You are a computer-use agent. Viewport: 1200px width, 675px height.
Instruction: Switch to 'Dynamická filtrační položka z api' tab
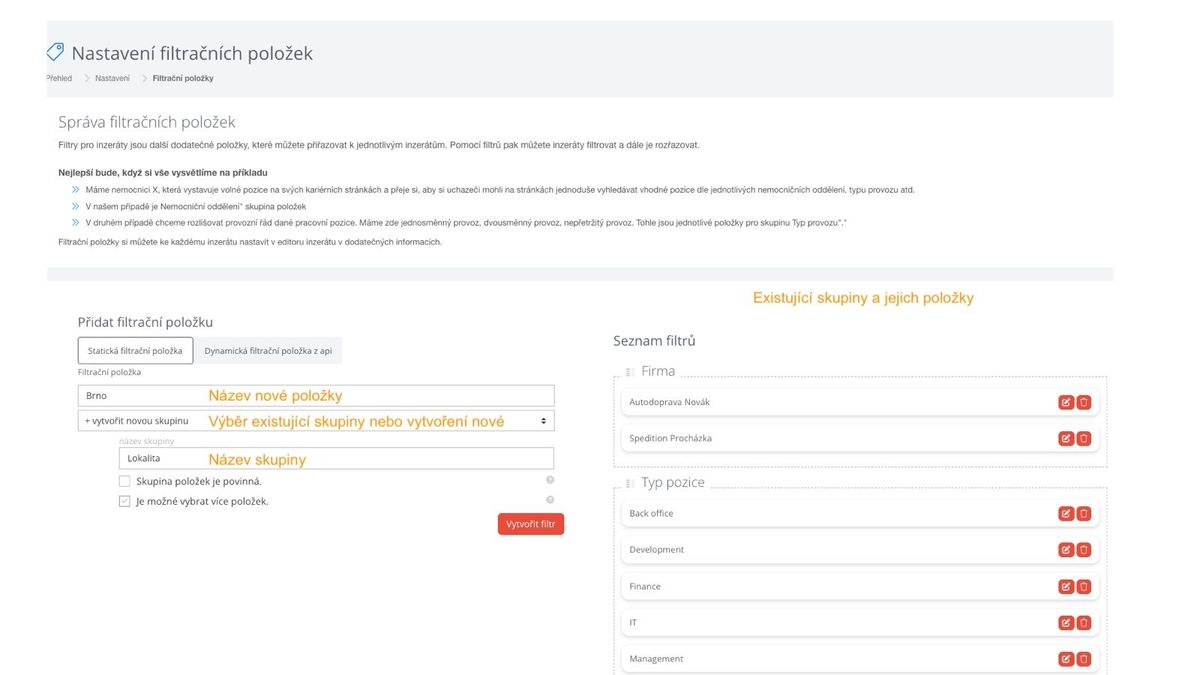point(268,351)
